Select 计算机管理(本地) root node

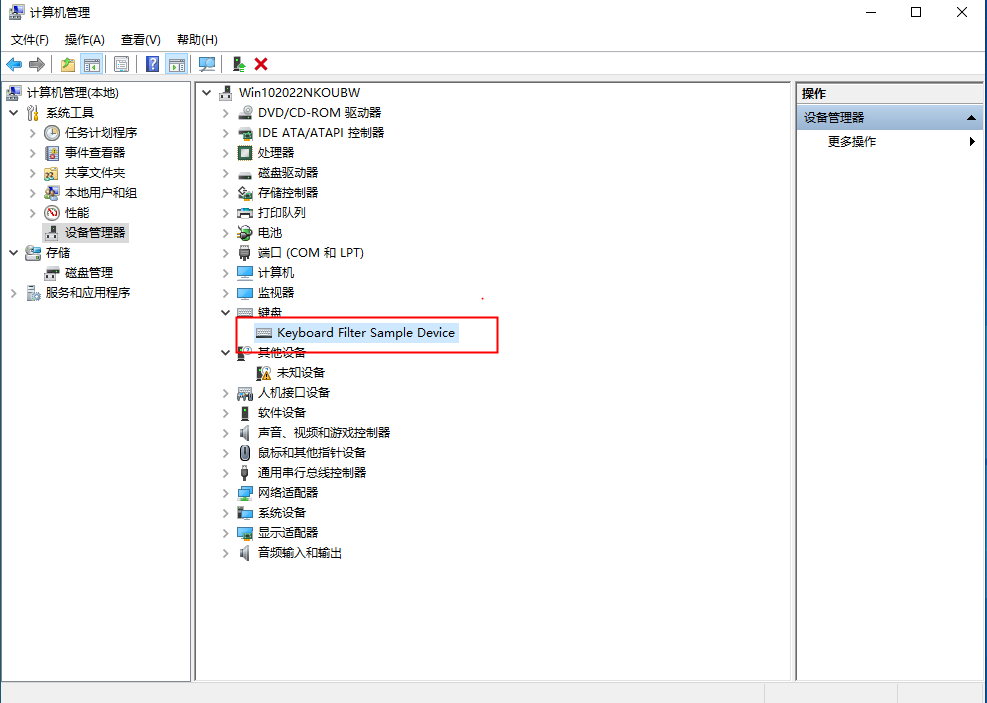(x=72, y=93)
